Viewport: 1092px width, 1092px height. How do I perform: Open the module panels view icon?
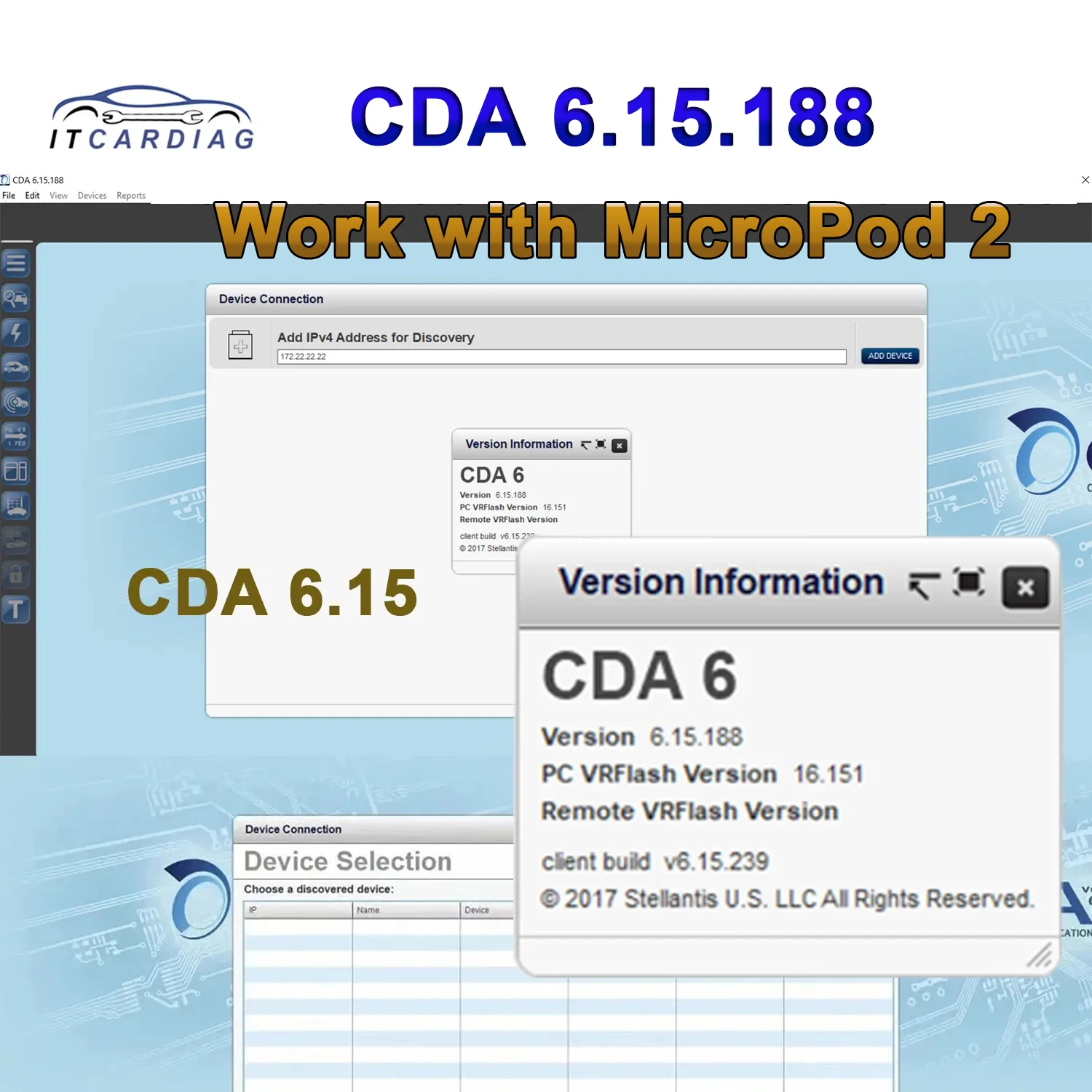(16, 471)
